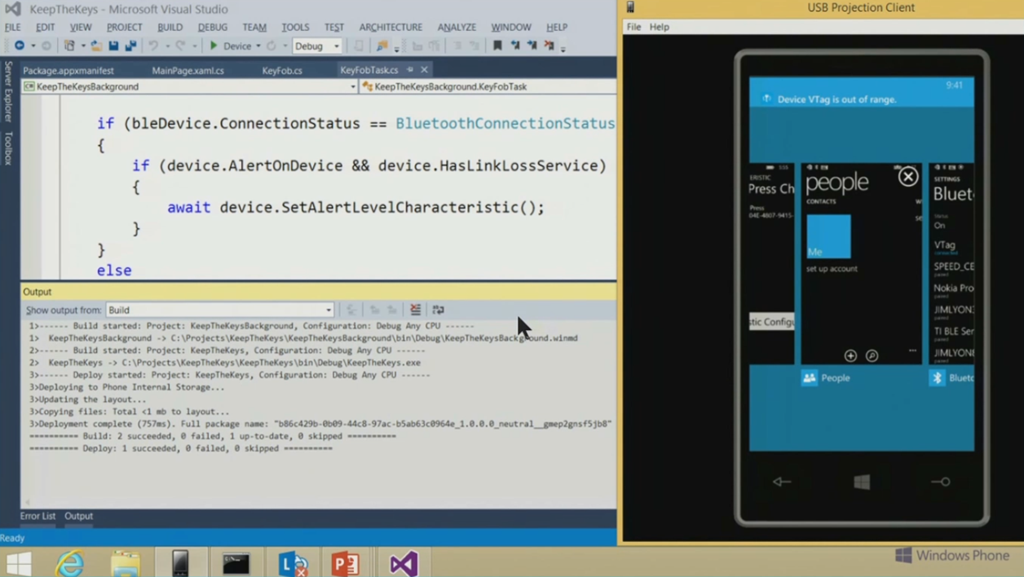Tap the phone Back arrow button
1024x577 pixels.
pos(782,482)
